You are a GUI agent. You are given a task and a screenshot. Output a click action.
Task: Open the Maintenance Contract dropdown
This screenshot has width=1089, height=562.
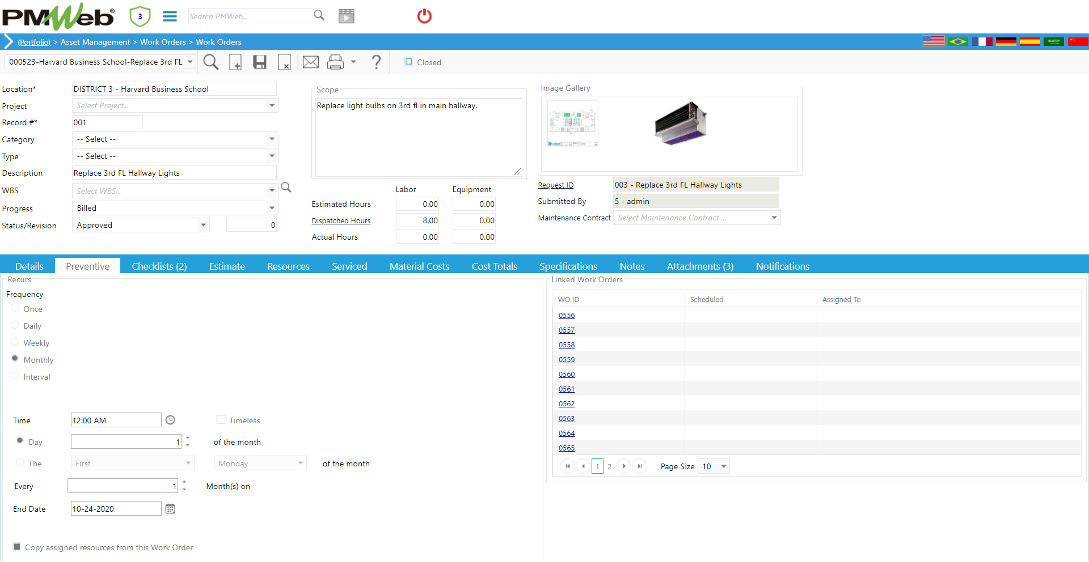point(774,217)
